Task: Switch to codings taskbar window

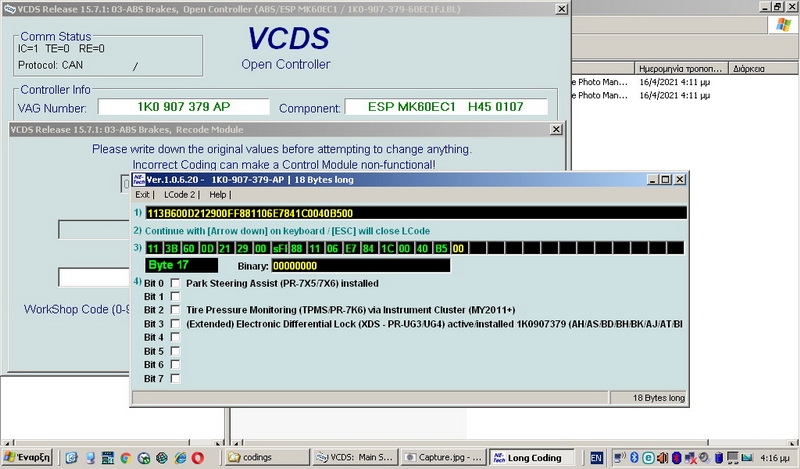Action: [x=267, y=457]
